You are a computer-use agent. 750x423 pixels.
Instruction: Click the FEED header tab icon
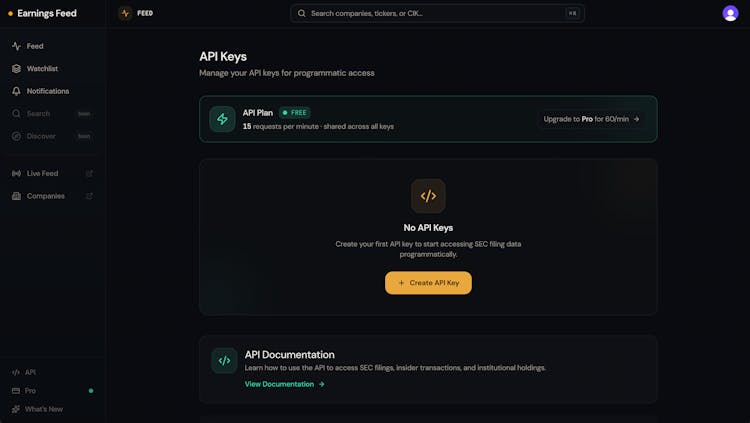tap(125, 13)
